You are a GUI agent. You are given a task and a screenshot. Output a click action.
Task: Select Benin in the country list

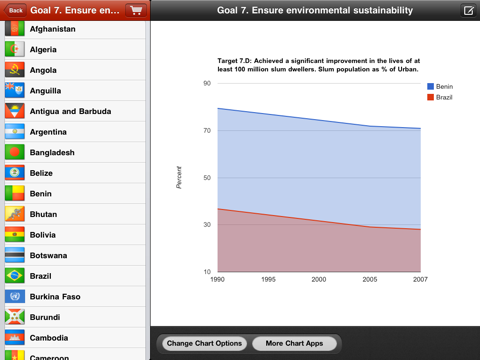click(x=75, y=194)
